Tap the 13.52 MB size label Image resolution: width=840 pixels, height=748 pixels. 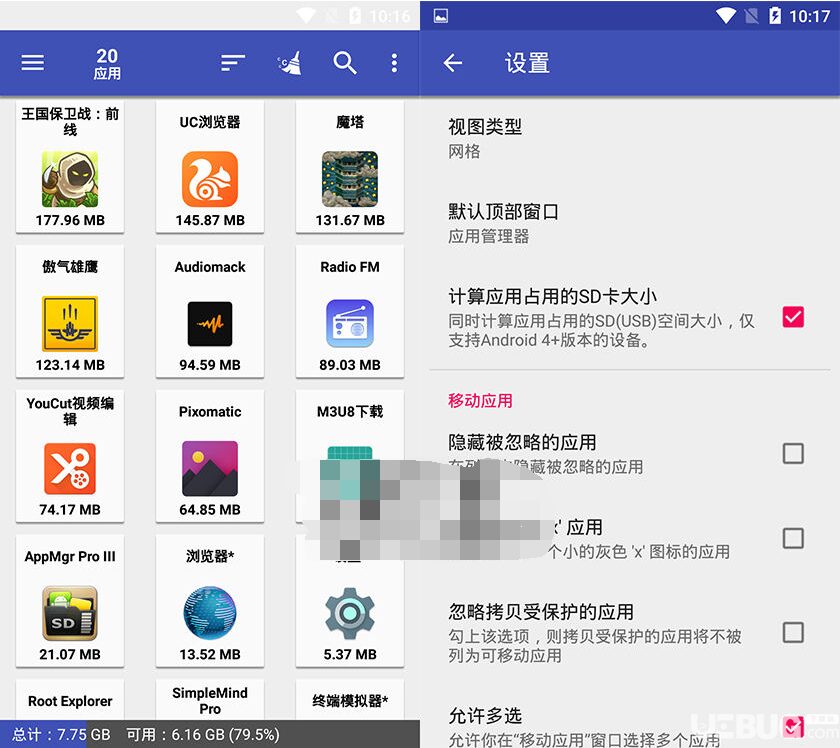click(x=210, y=654)
